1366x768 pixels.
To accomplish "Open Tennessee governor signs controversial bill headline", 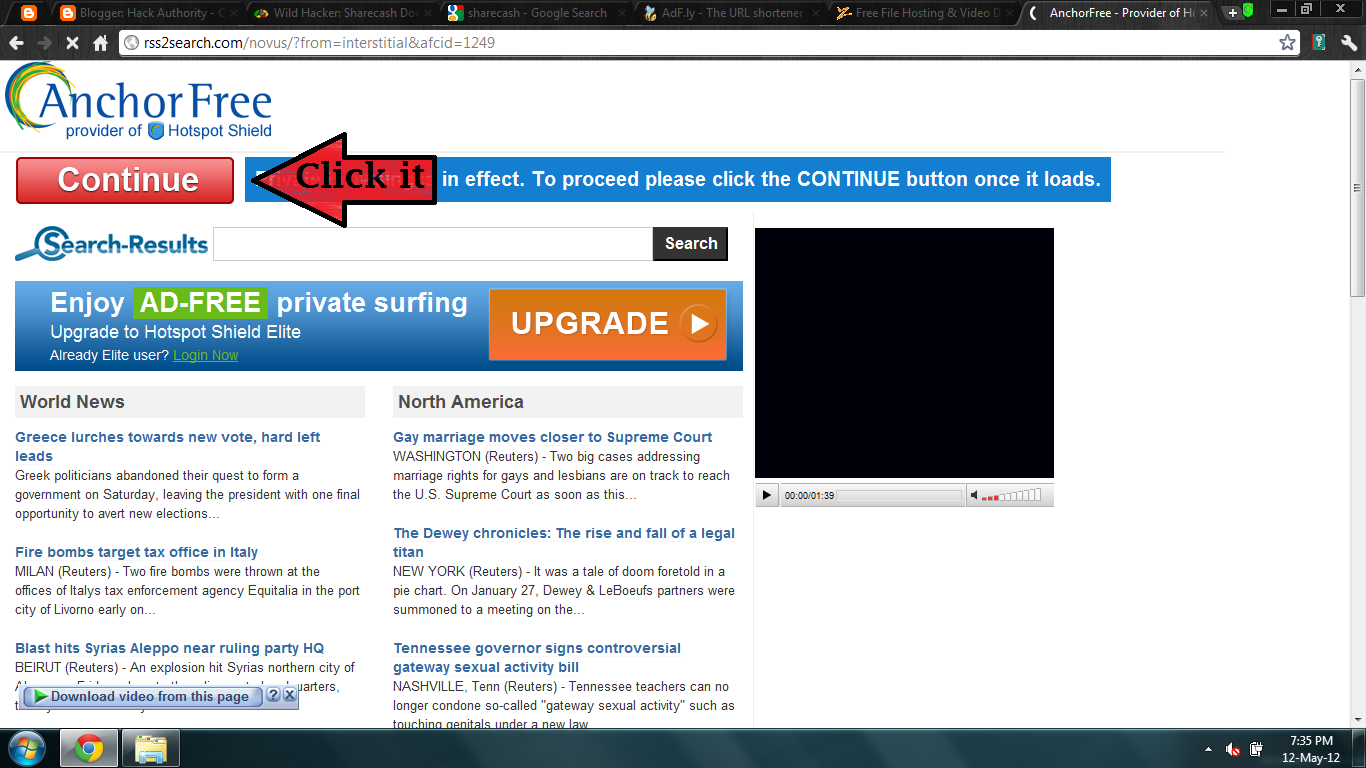I will point(537,658).
